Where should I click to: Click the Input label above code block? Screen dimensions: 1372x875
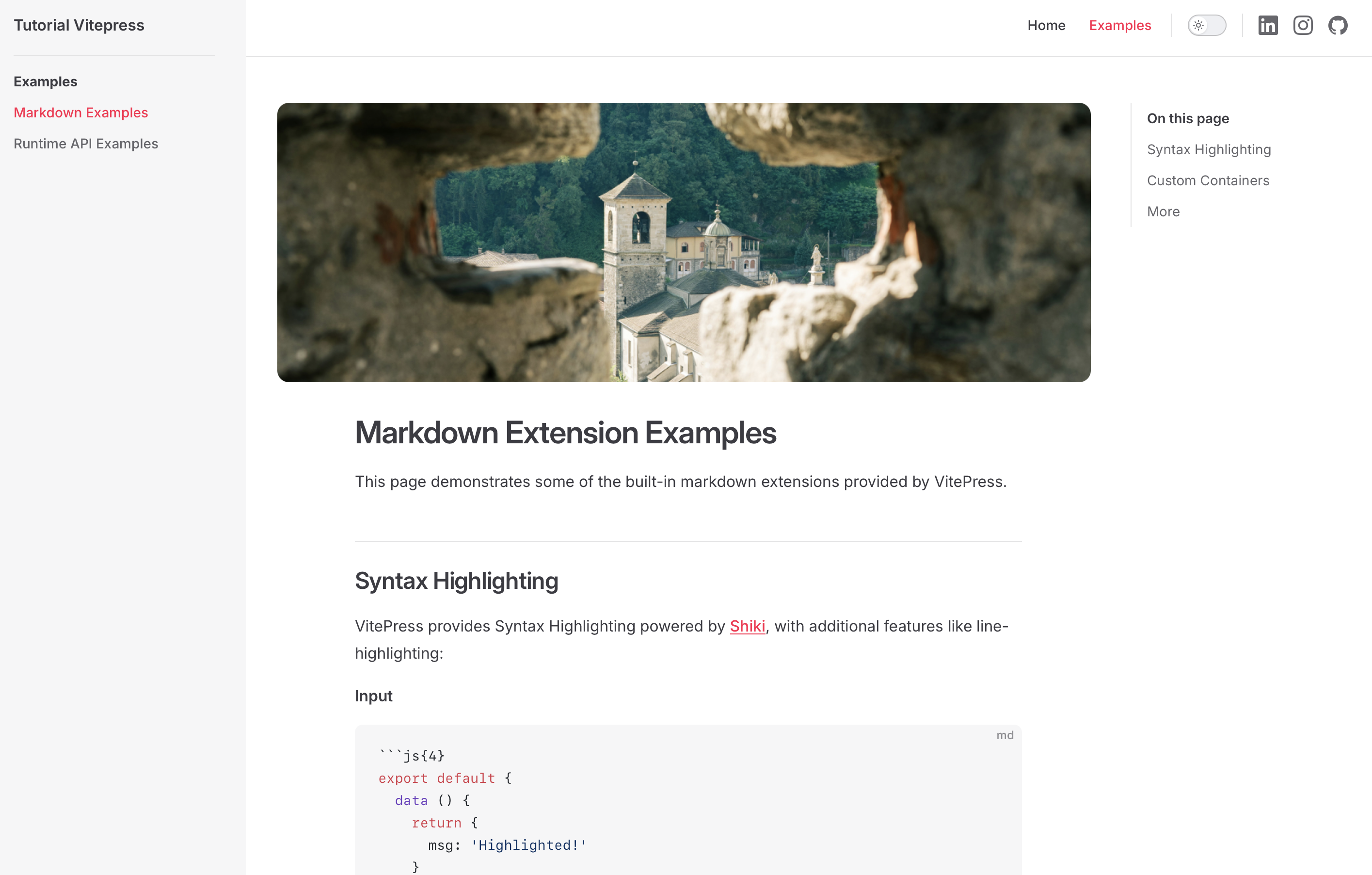point(374,696)
